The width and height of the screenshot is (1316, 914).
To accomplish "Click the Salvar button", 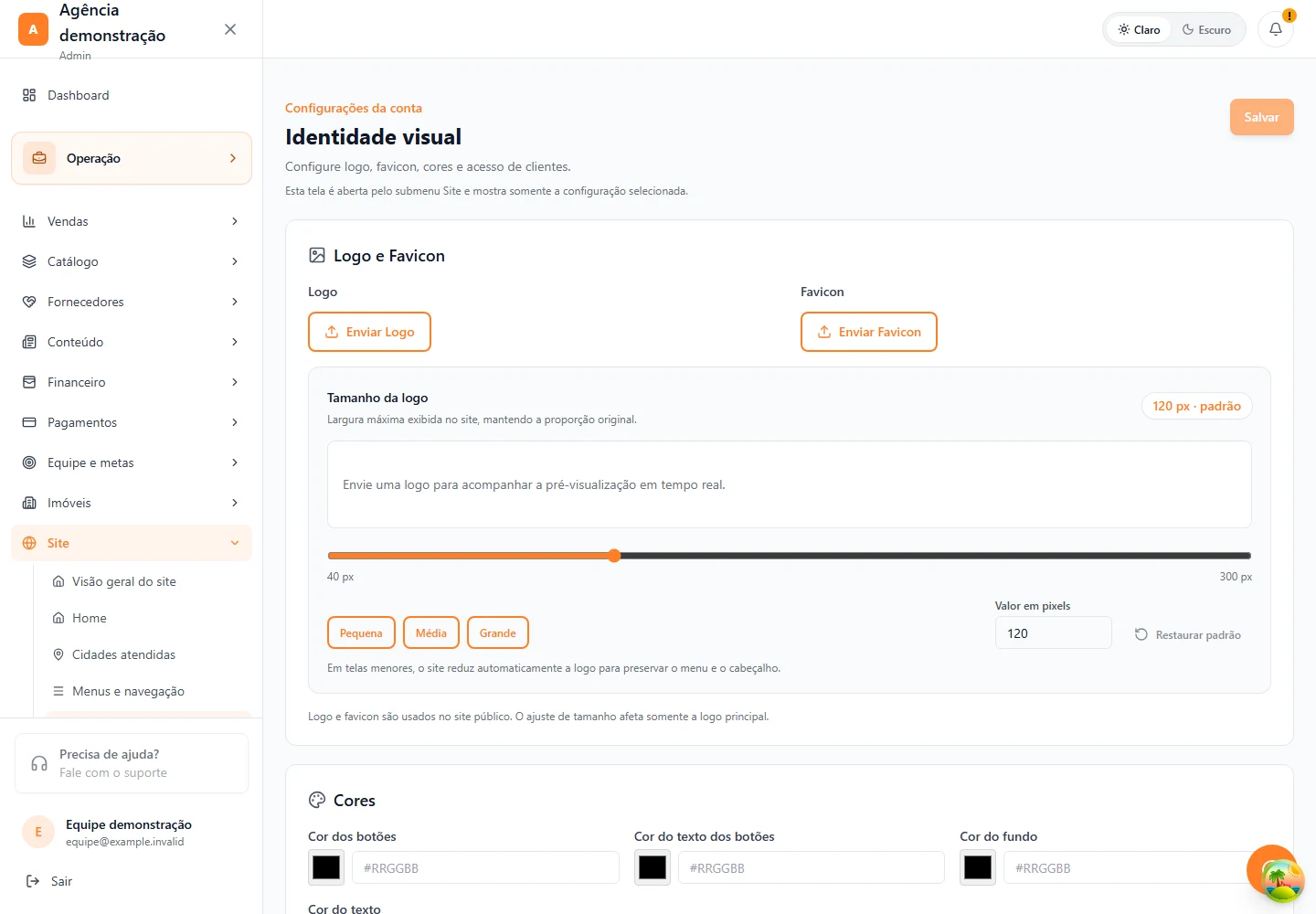I will click(1261, 117).
